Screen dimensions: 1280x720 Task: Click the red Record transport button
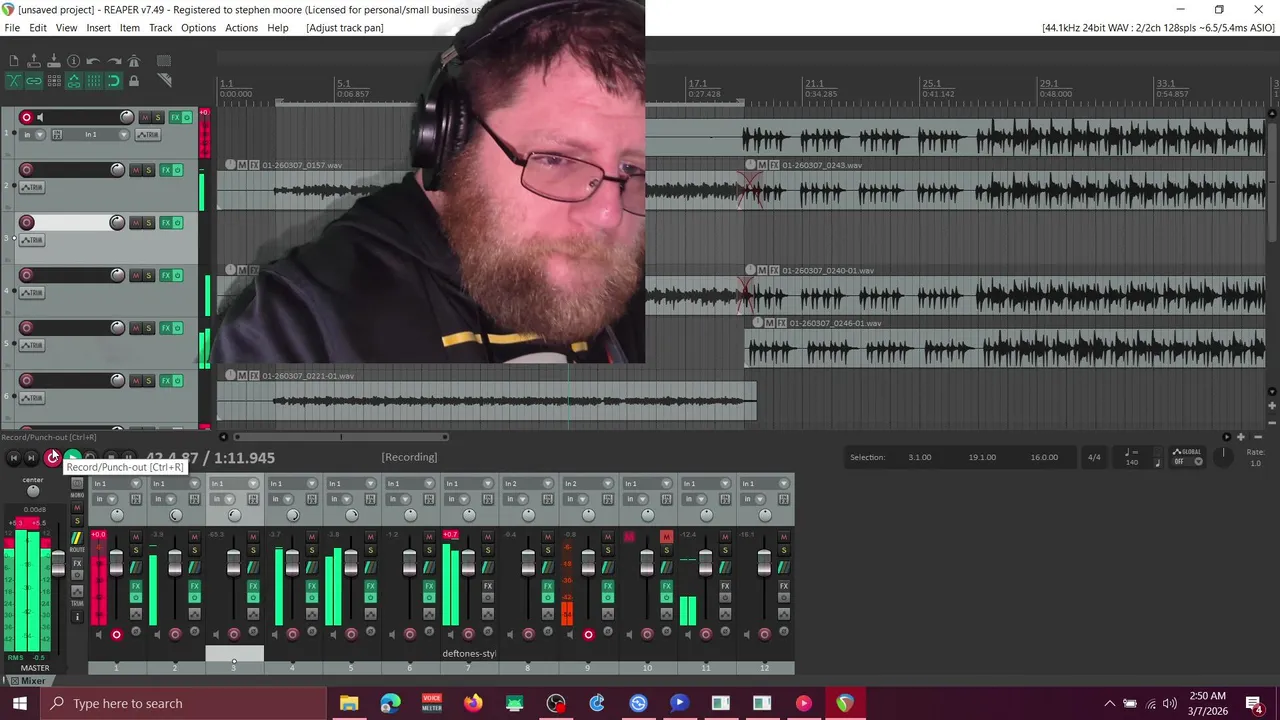click(52, 457)
